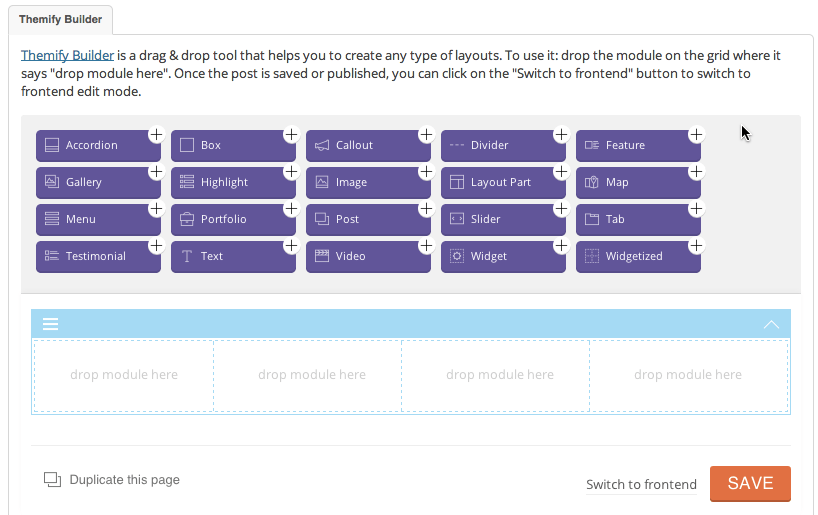Add the Callout module via plus icon
Viewport: 818px width, 515px height.
pyautogui.click(x=426, y=134)
